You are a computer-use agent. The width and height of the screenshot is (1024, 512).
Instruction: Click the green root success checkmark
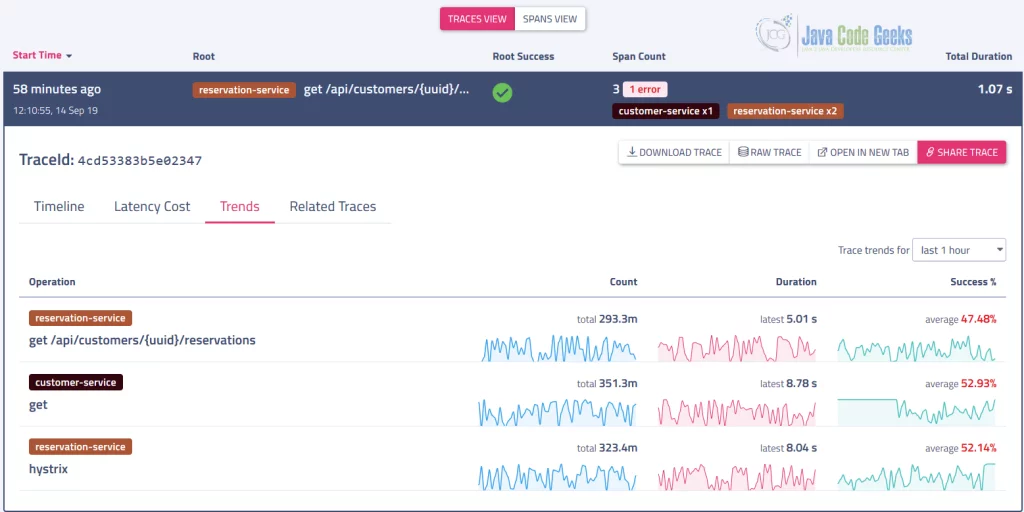502,92
